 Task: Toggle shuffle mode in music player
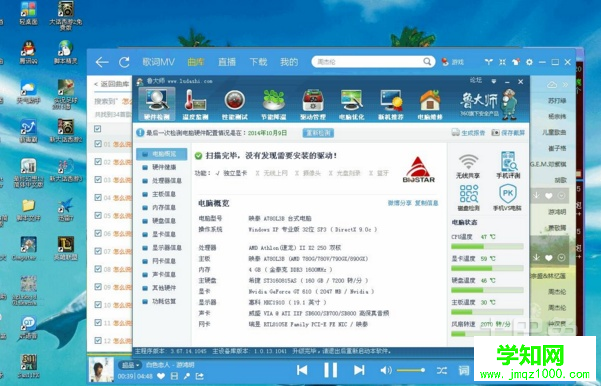point(442,370)
